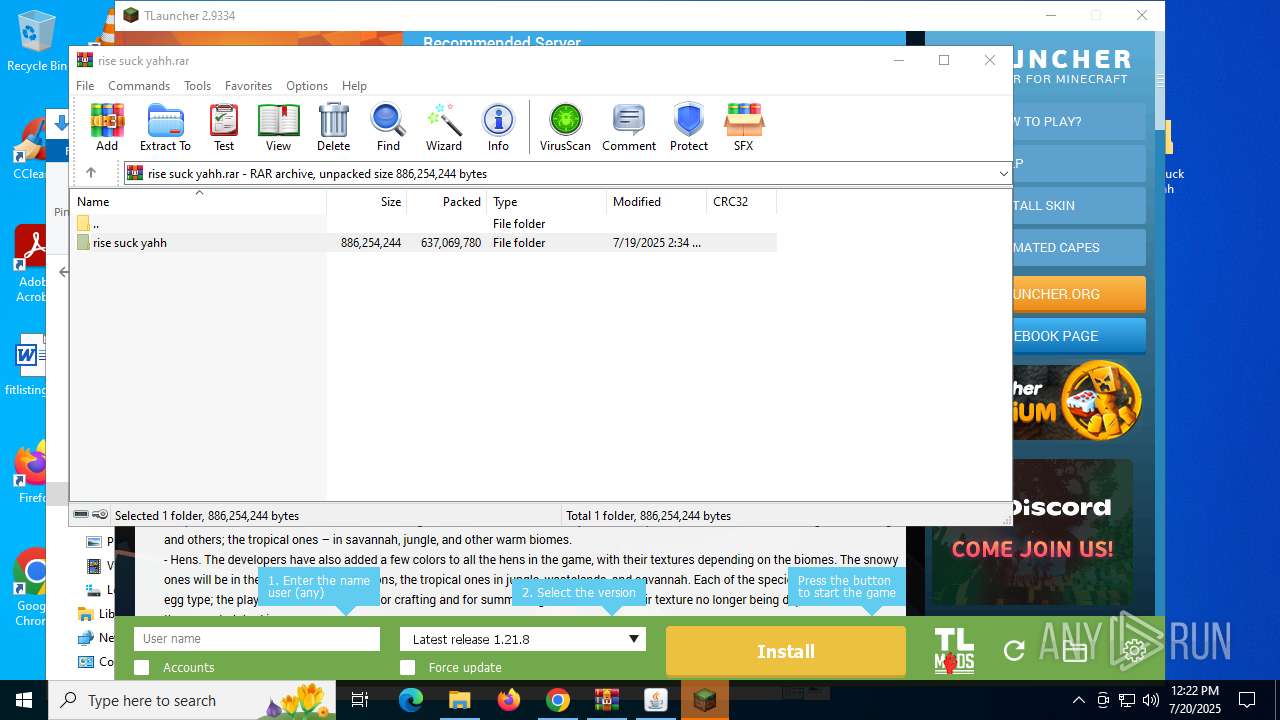Open the View toolbar icon

pyautogui.click(x=278, y=127)
